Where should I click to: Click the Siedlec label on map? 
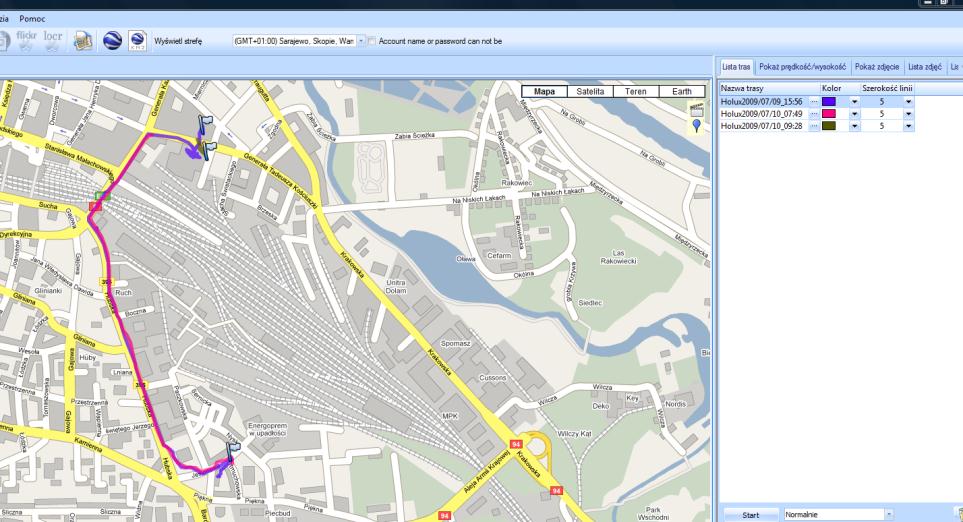590,303
